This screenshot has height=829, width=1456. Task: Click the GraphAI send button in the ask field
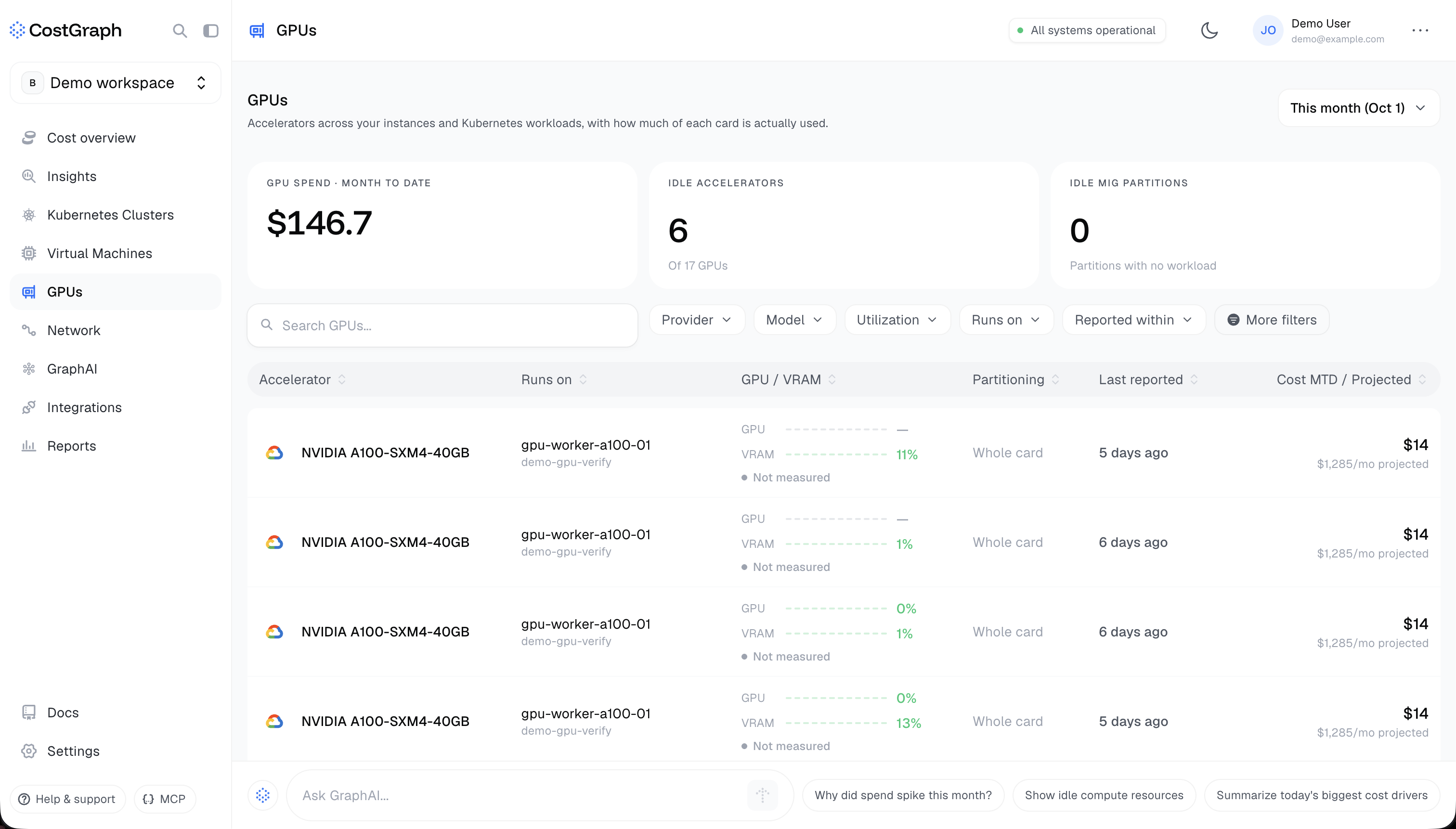pos(763,795)
